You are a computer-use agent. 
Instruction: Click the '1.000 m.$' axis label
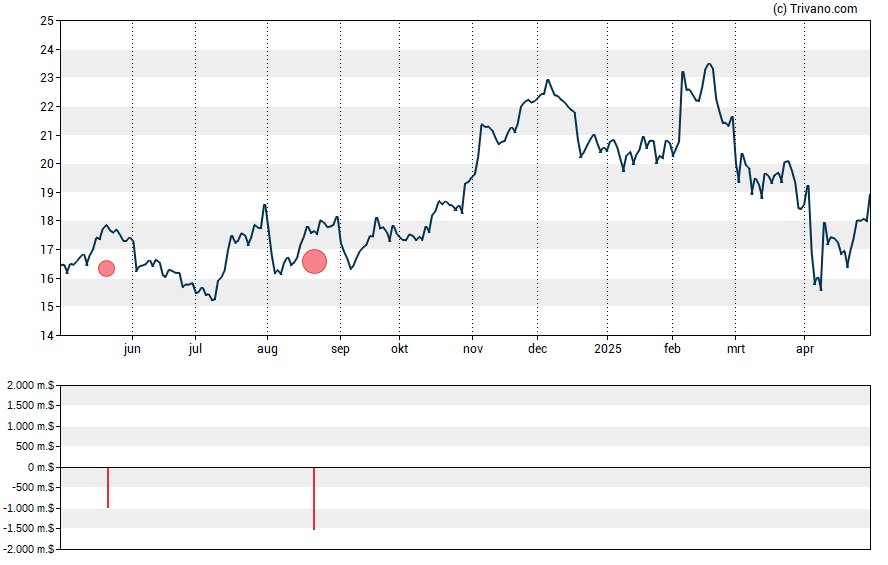(x=31, y=426)
